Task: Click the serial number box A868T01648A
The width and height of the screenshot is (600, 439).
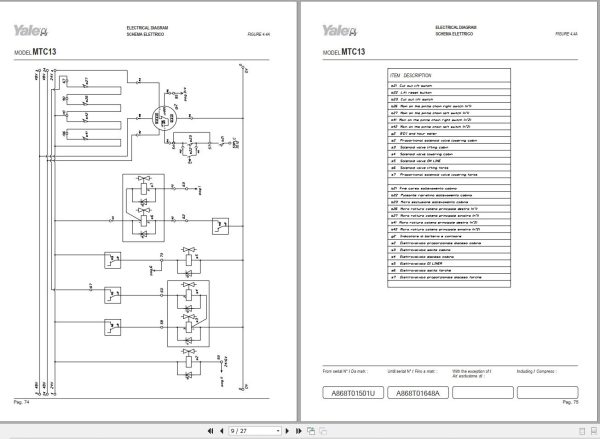Action: coord(418,393)
